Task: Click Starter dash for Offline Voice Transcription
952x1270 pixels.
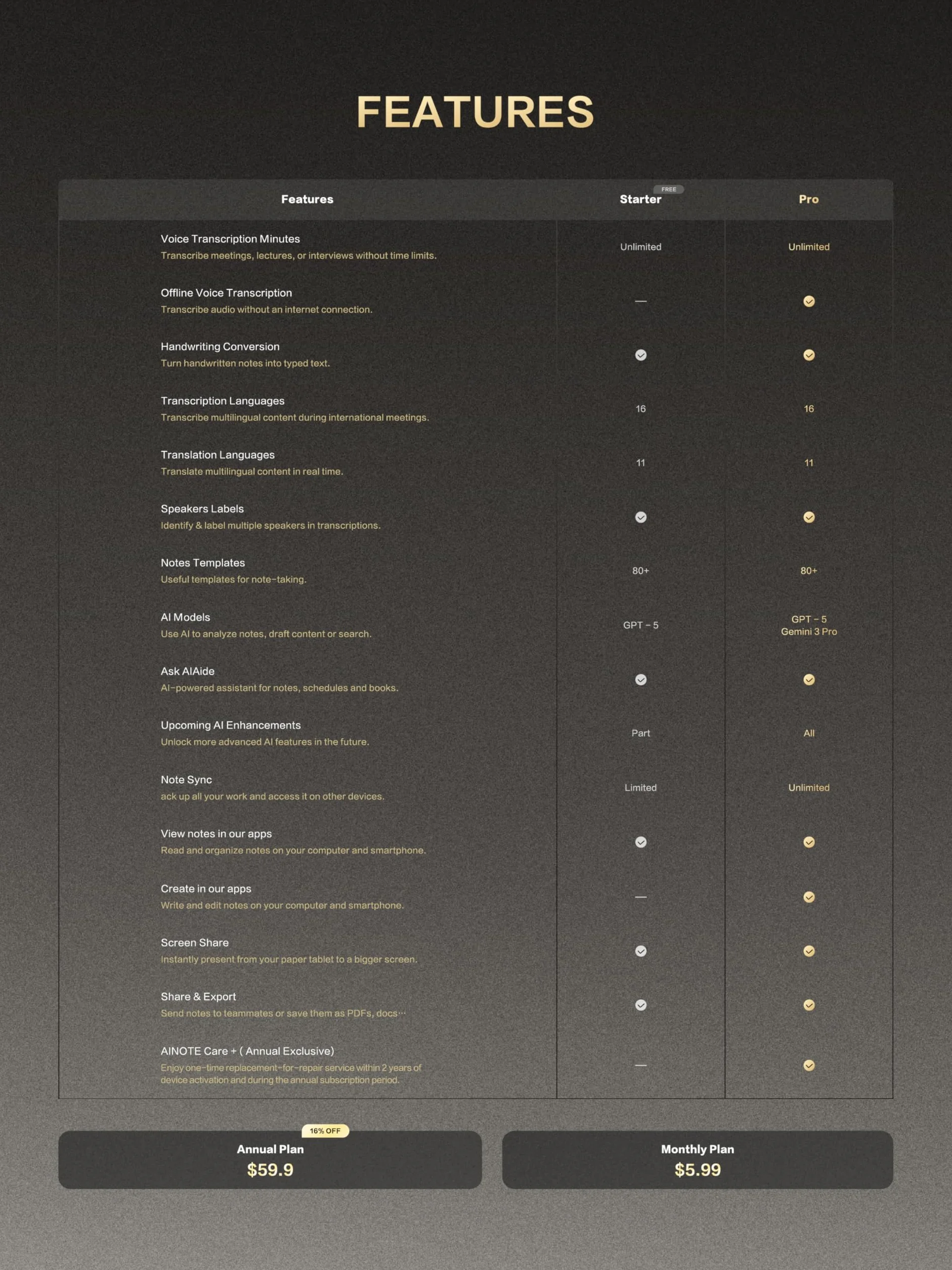Action: (640, 302)
